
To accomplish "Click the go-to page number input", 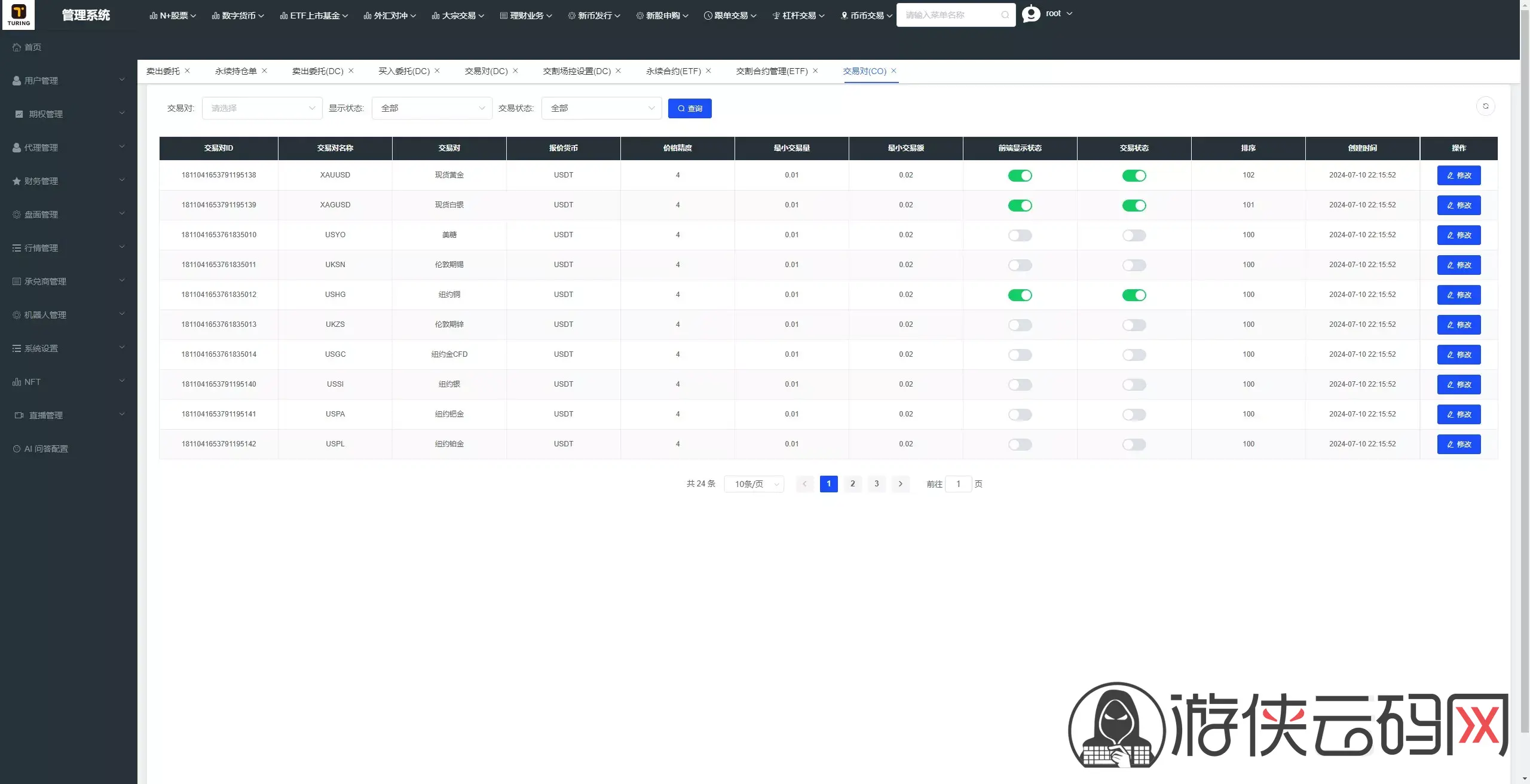I will click(959, 484).
